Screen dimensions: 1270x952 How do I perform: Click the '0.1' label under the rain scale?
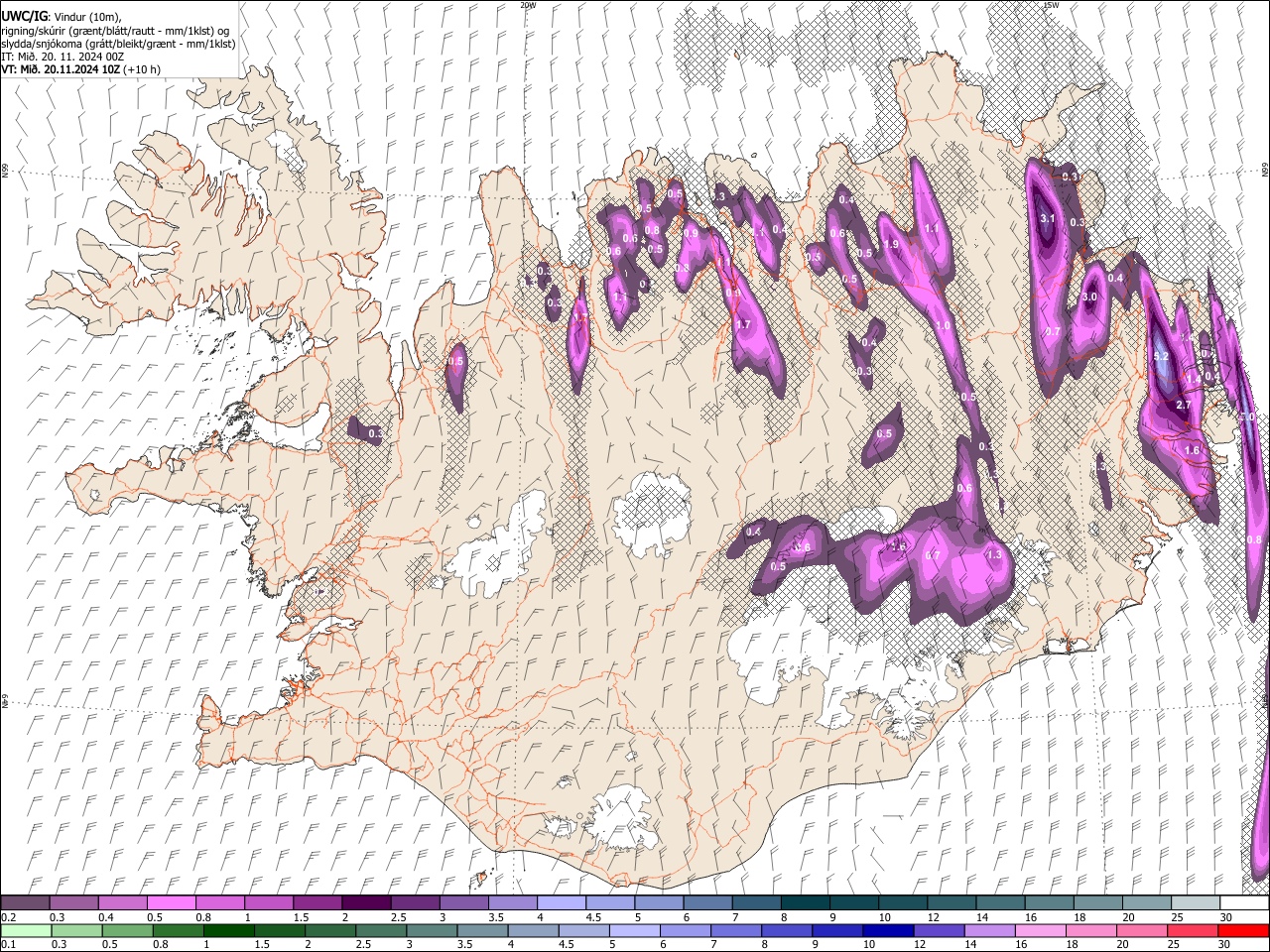tap(8, 945)
